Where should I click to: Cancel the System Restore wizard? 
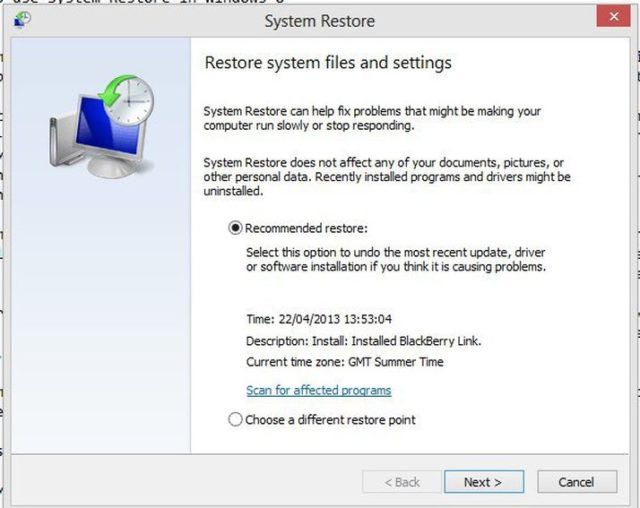coord(576,482)
